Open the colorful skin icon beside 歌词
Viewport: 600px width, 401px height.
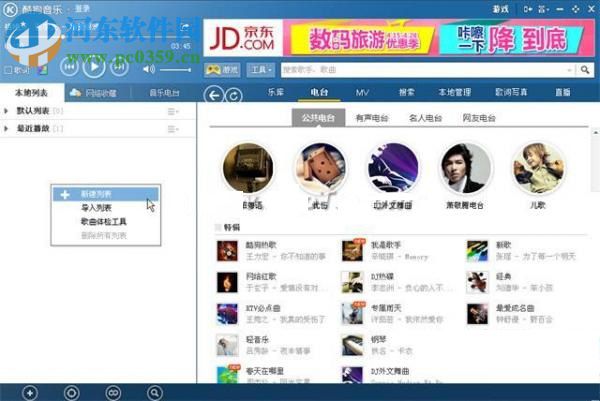[42, 70]
